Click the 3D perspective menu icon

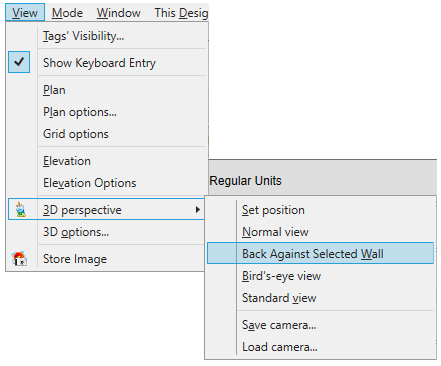[21, 210]
